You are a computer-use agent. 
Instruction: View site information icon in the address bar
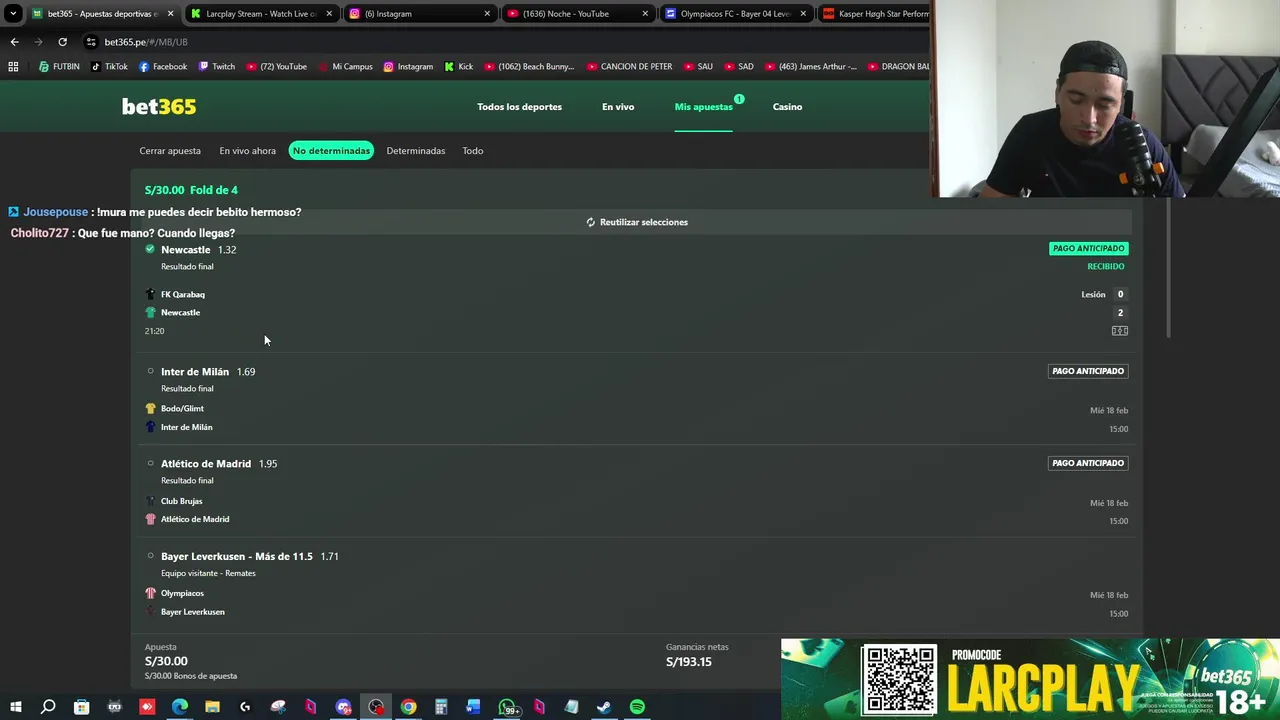91,42
